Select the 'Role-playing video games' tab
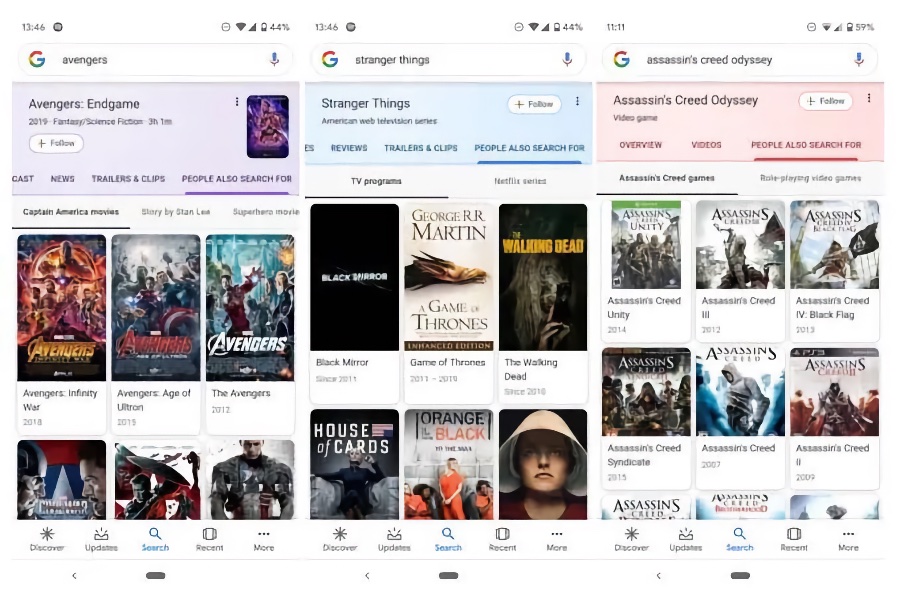The height and width of the screenshot is (603, 900). click(x=810, y=178)
